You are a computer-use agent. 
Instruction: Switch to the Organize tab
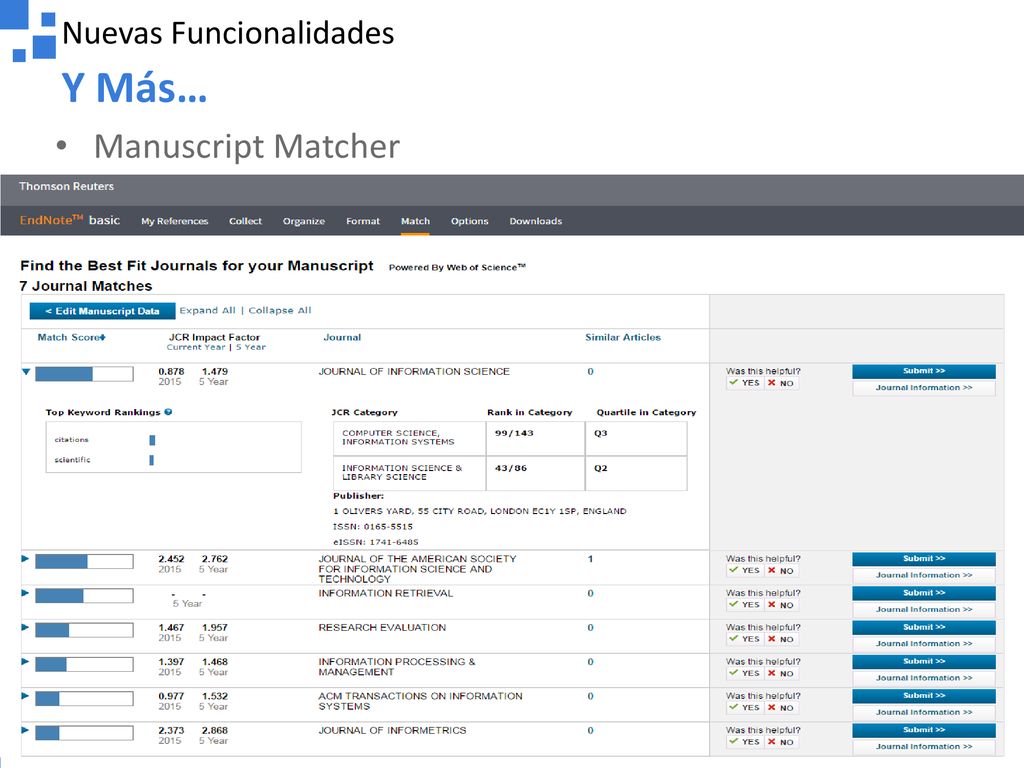click(x=304, y=221)
